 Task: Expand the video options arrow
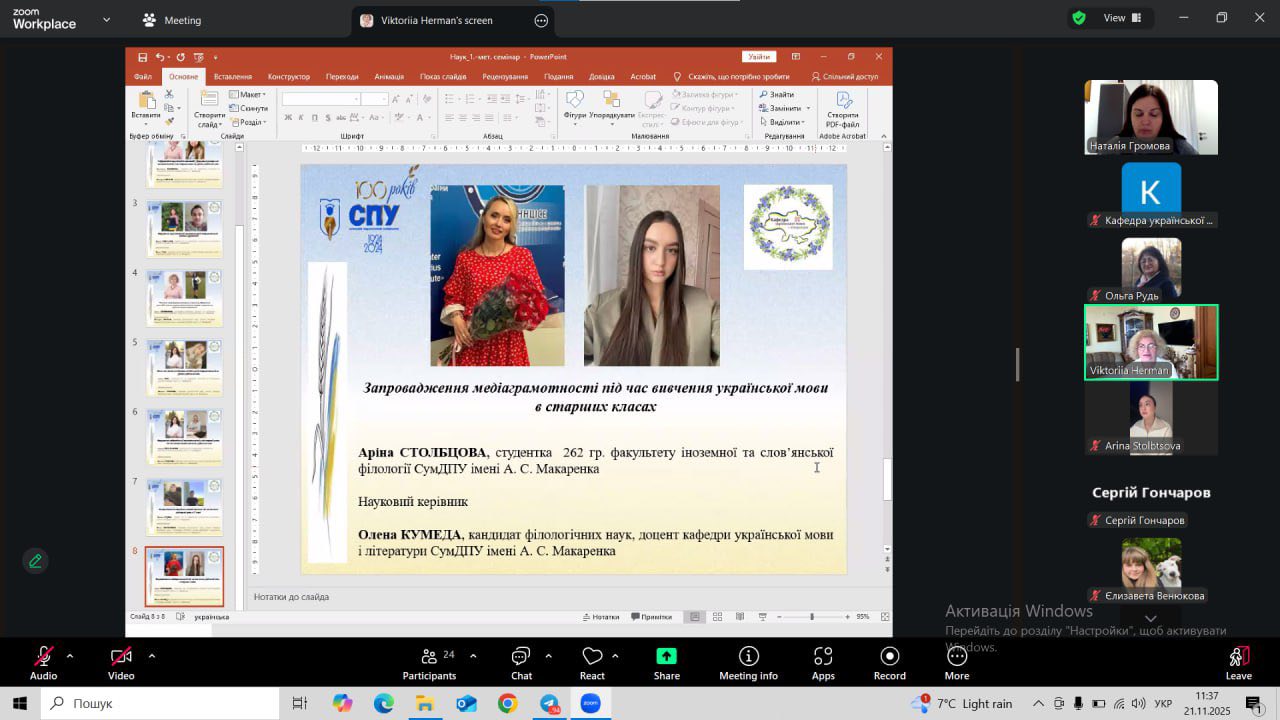pyautogui.click(x=152, y=656)
